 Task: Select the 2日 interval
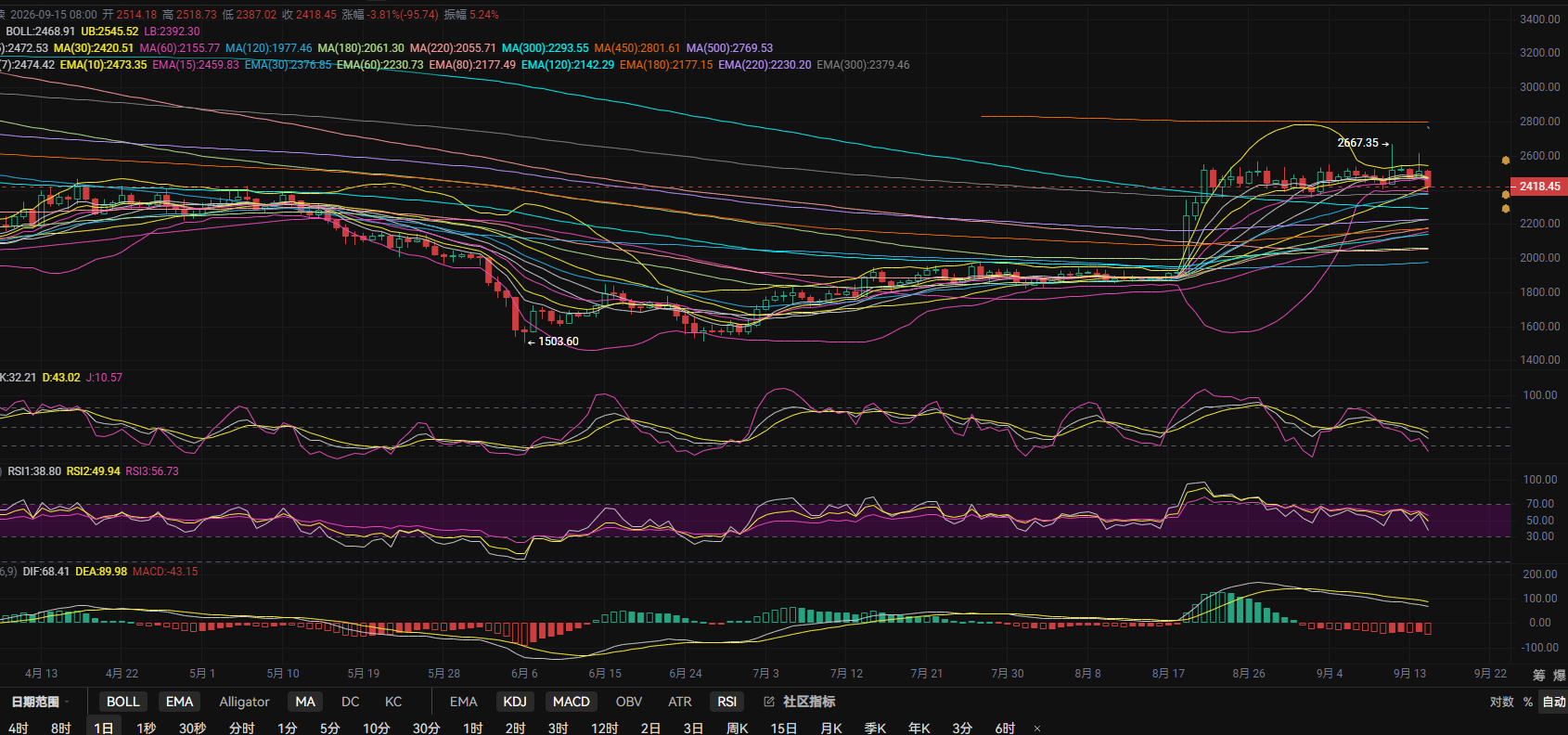pyautogui.click(x=651, y=729)
